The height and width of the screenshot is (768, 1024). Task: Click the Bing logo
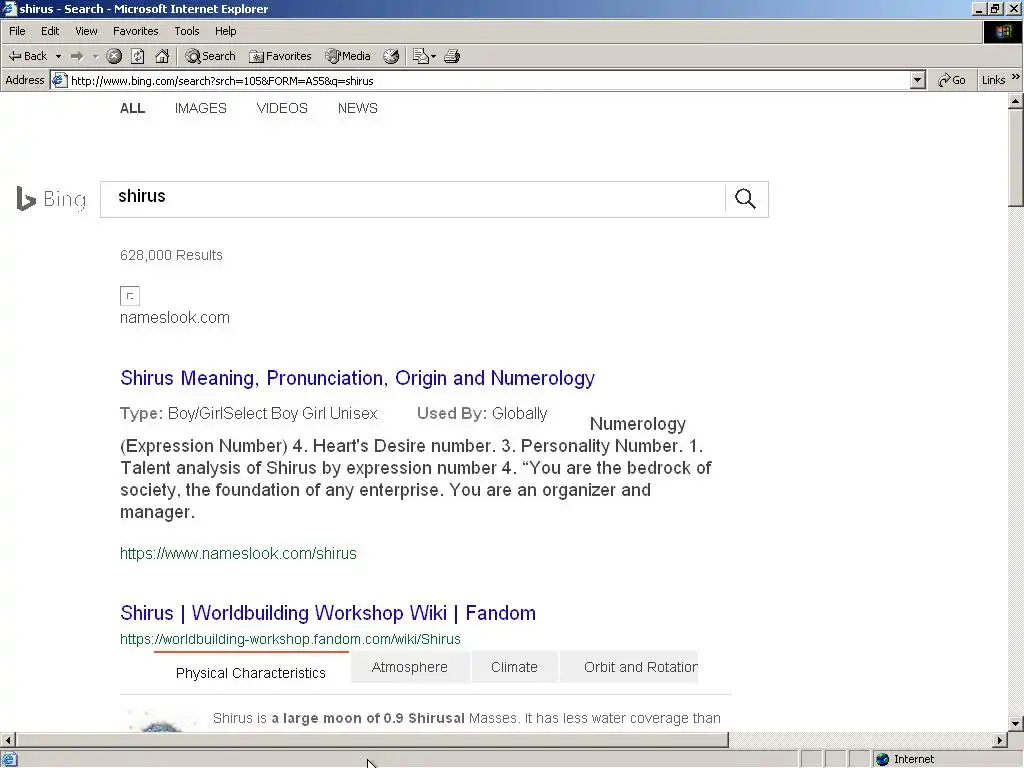[x=51, y=199]
